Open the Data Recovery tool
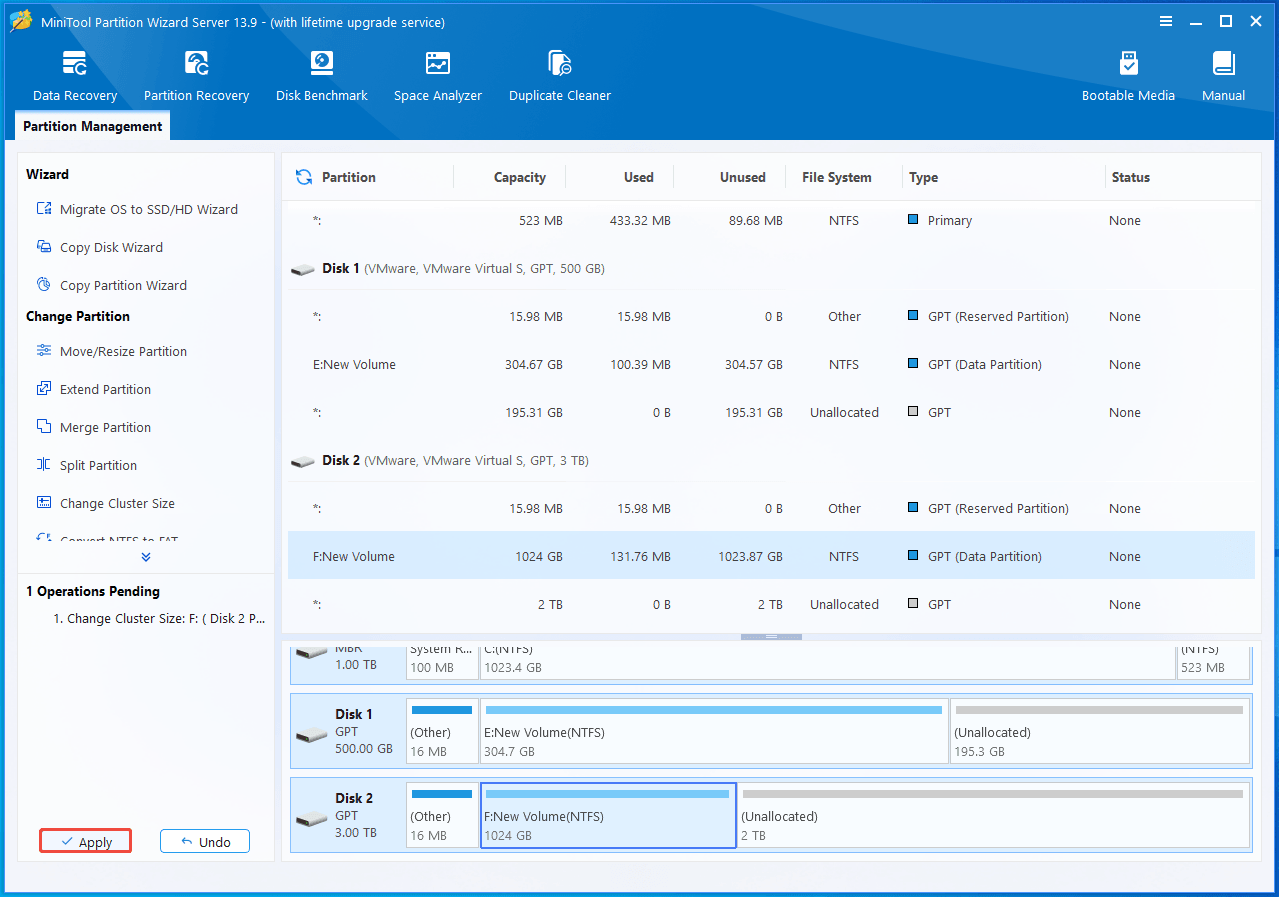The image size is (1279, 897). [75, 77]
